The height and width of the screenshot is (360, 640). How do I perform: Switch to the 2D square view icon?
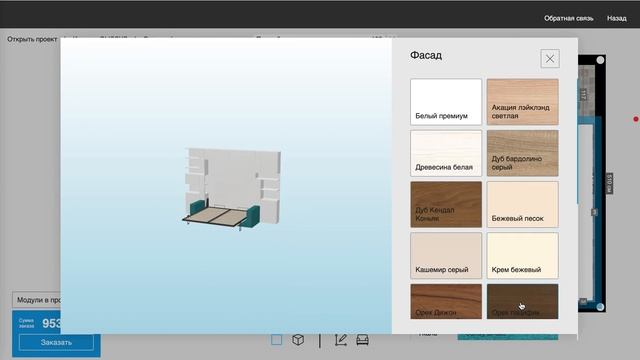[276, 340]
